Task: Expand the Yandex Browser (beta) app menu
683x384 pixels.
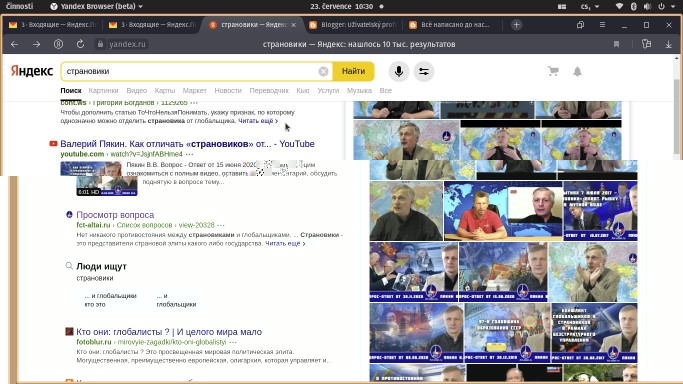Action: pos(97,6)
